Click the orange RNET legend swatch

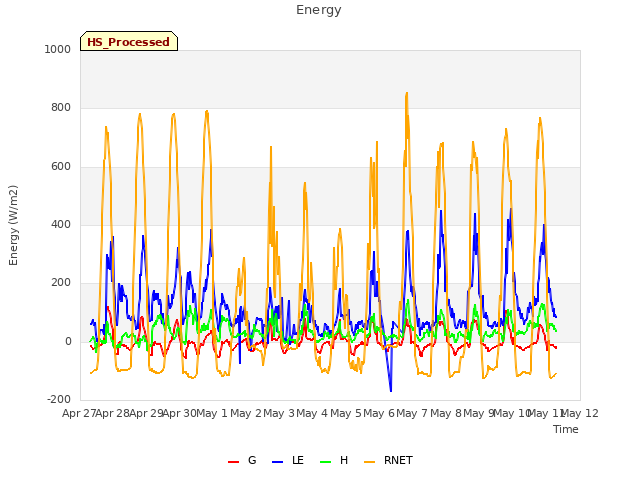coord(369,462)
